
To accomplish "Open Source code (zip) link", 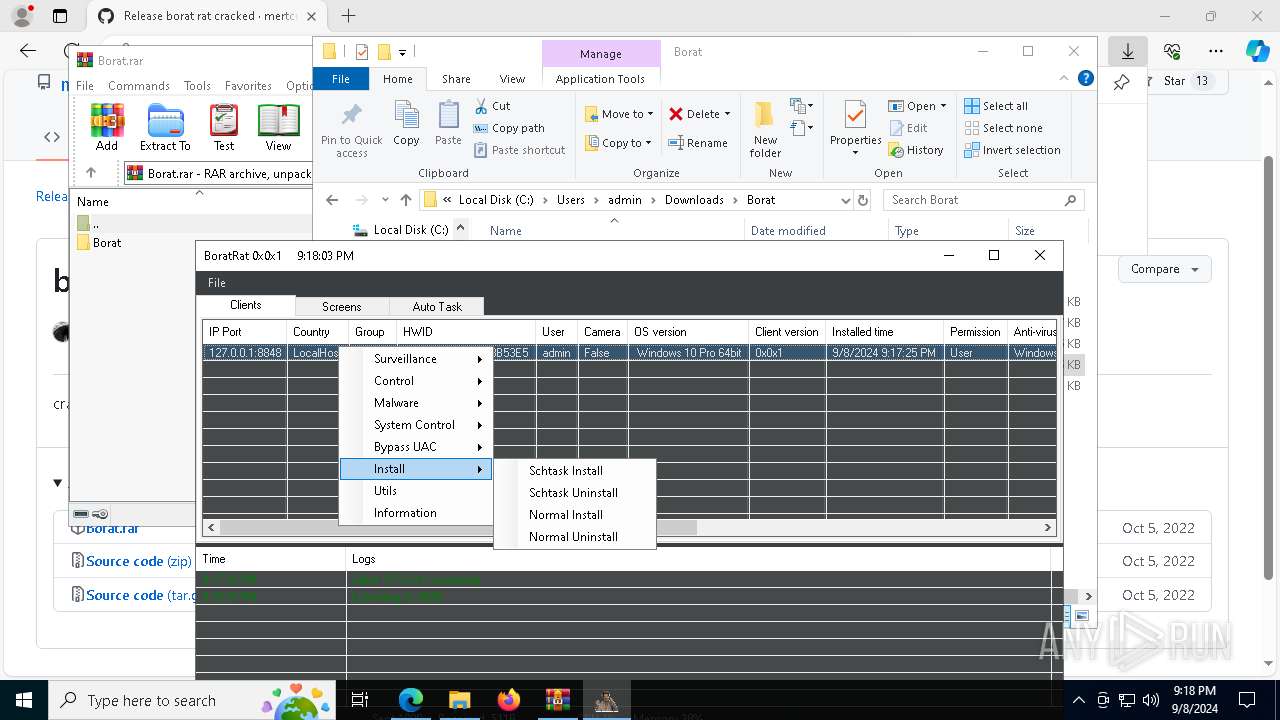I will coord(138,561).
